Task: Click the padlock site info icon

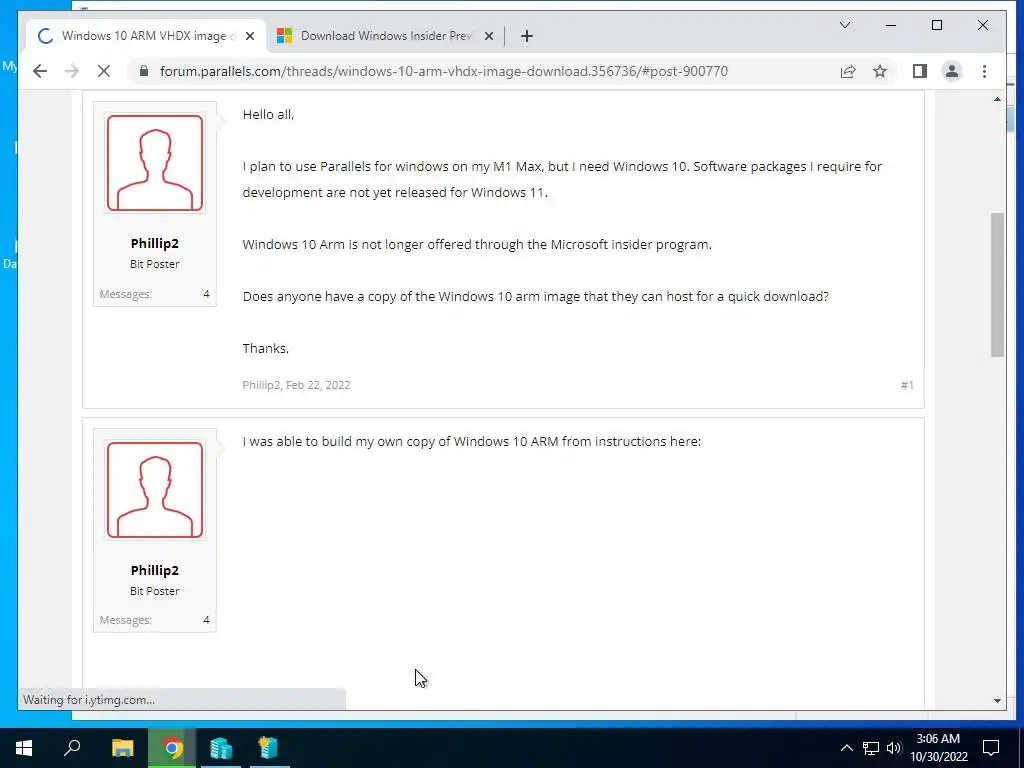Action: [144, 71]
